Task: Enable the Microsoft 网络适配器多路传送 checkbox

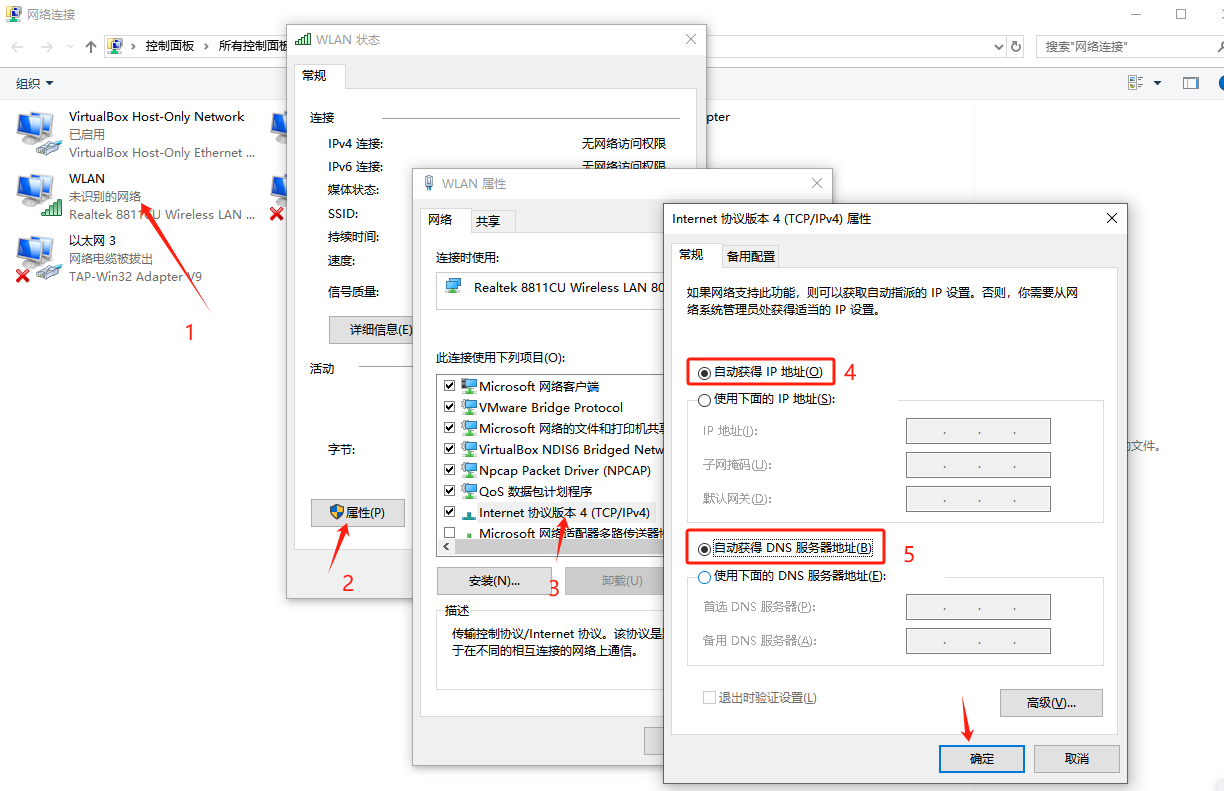Action: [x=449, y=533]
